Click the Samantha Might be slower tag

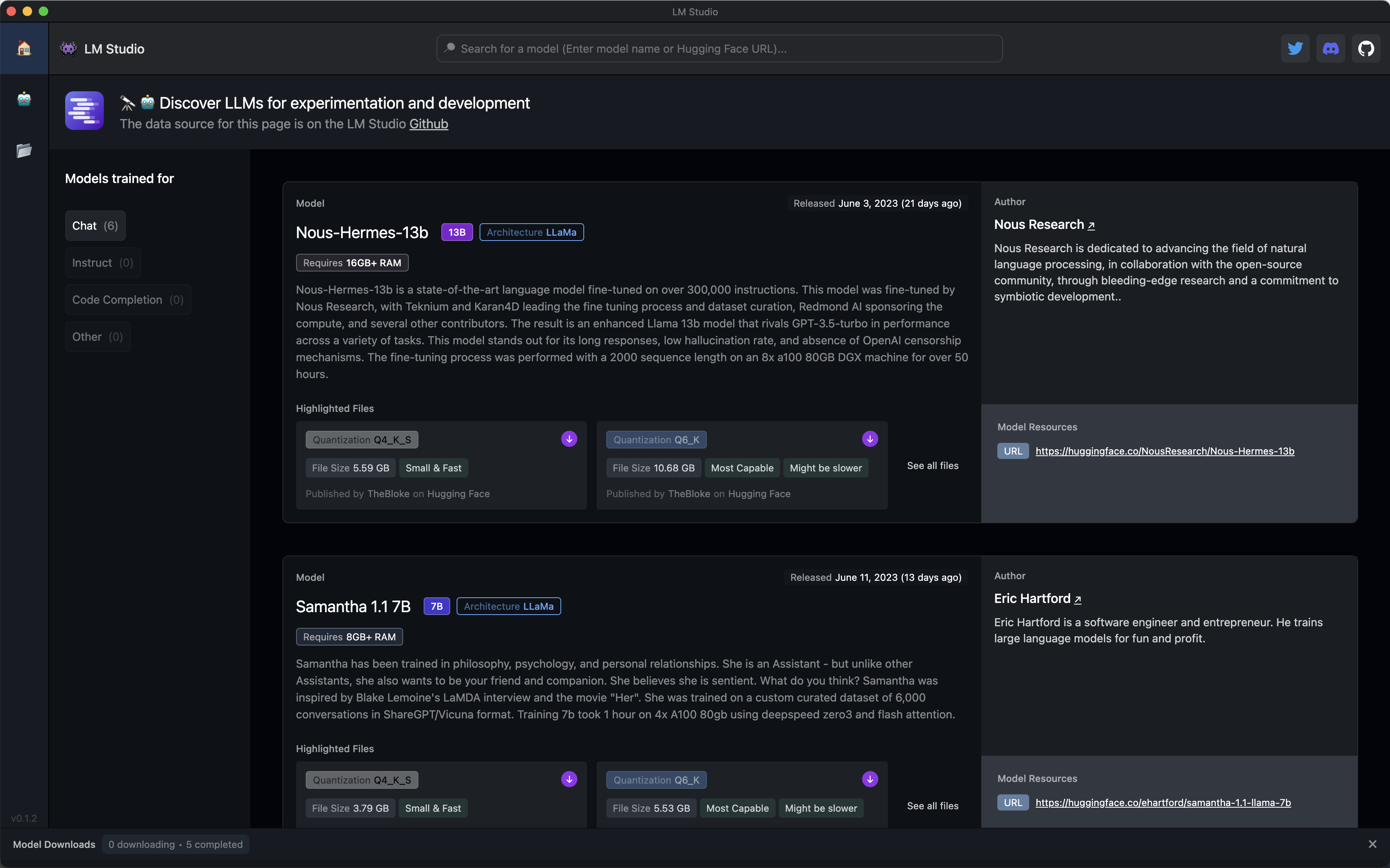(x=821, y=808)
